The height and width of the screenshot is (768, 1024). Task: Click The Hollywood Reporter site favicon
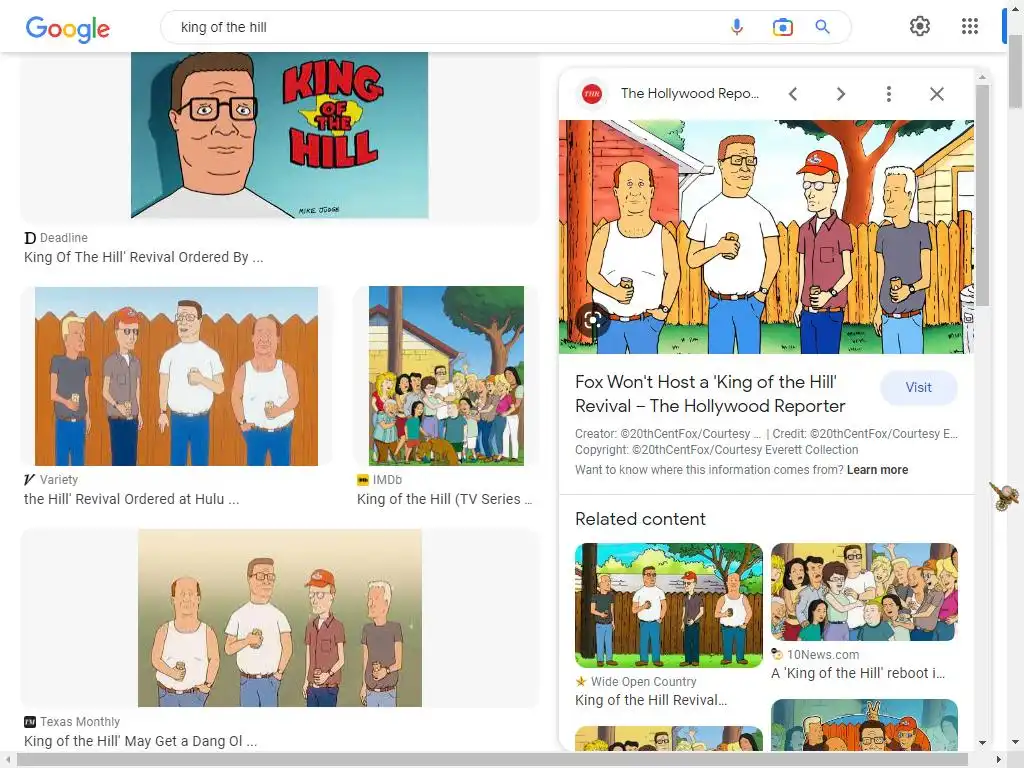click(592, 94)
